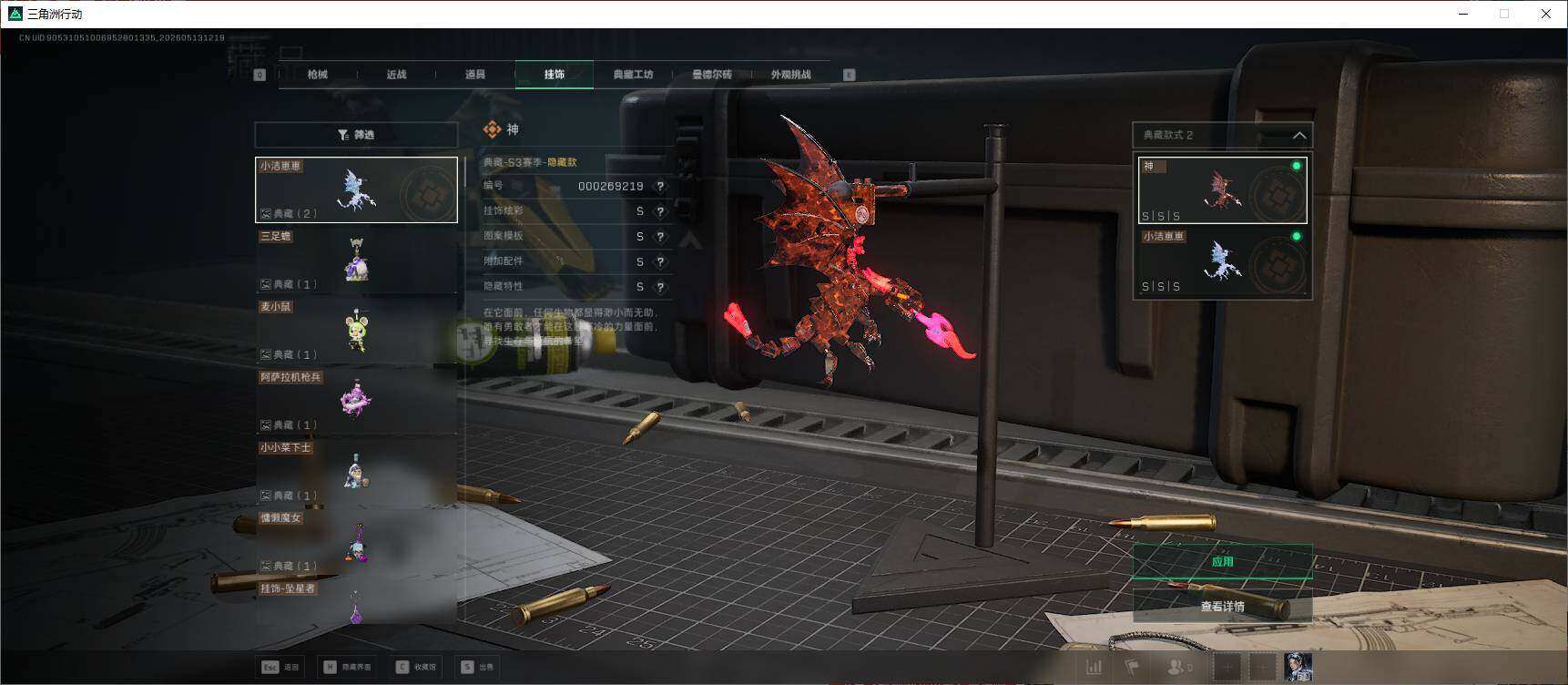Open the friends icon in bottom bar
This screenshot has height=685, width=1568.
click(x=1179, y=668)
